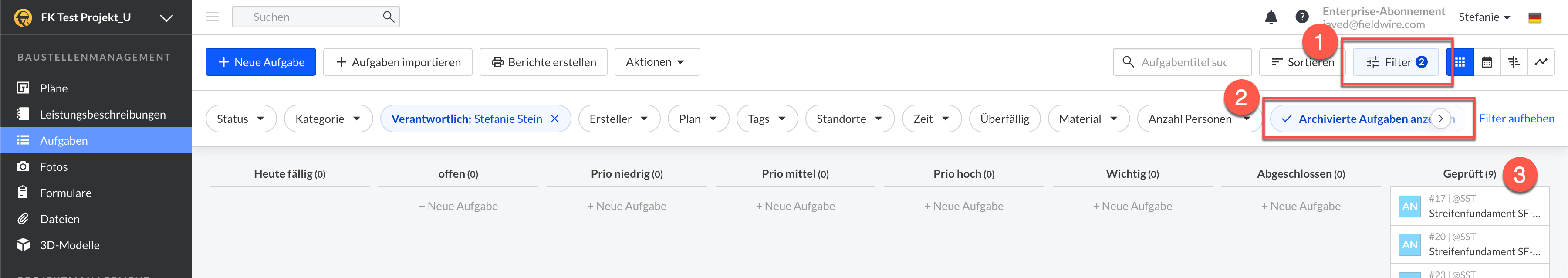Collapse the sidebar with the hamburger icon
Screen dimensions: 1568x278
(x=212, y=17)
